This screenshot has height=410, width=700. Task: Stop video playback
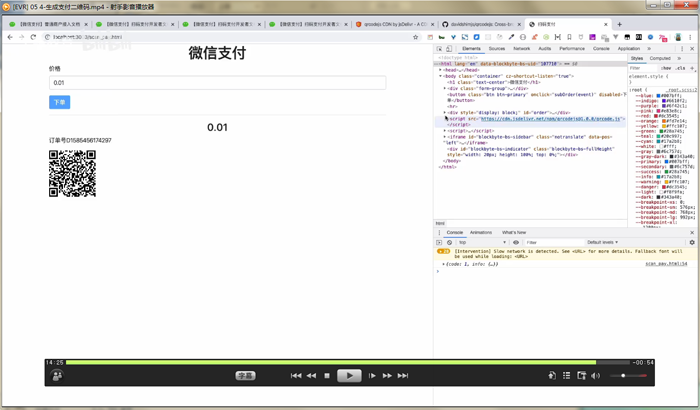(x=327, y=376)
